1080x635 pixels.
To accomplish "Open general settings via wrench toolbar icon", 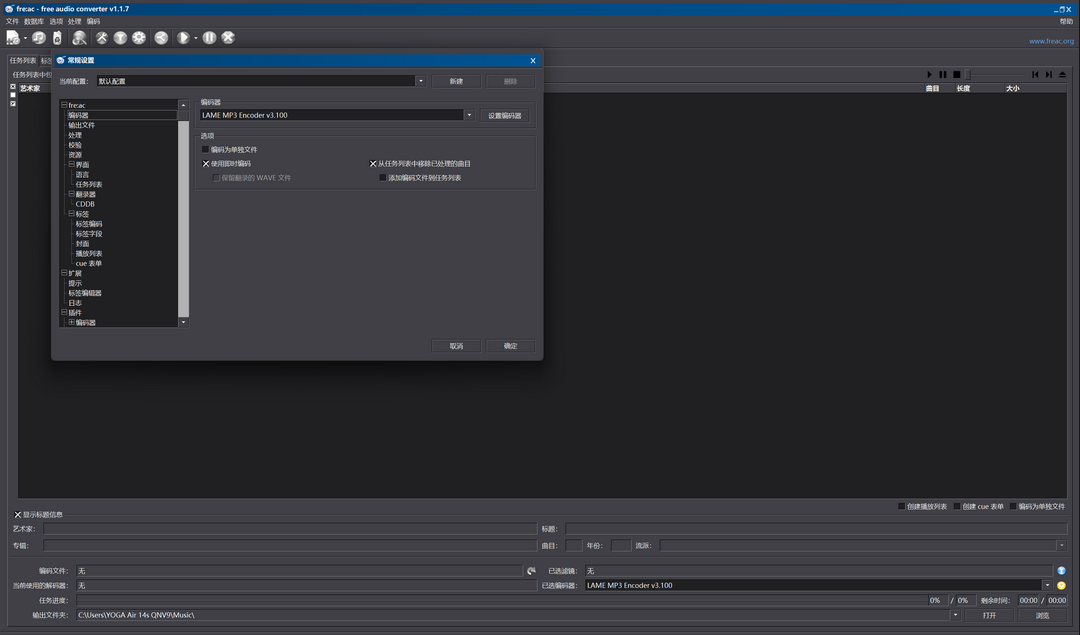I will 101,37.
